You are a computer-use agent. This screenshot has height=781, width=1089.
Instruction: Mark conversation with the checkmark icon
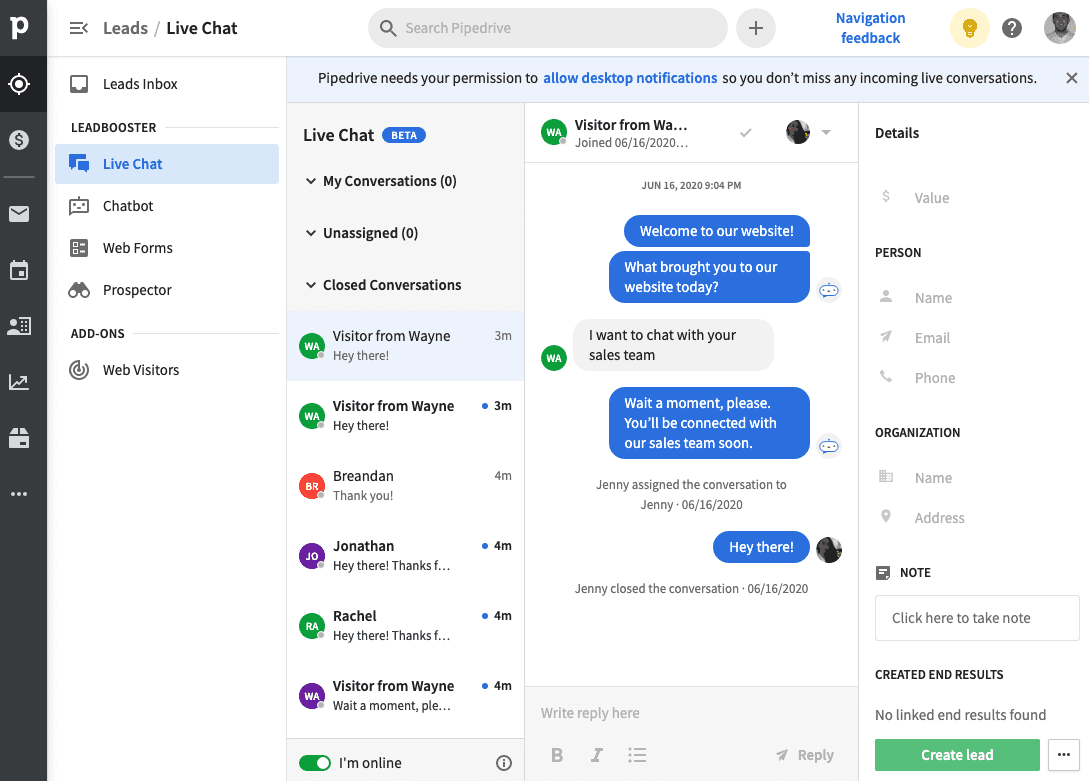(746, 132)
